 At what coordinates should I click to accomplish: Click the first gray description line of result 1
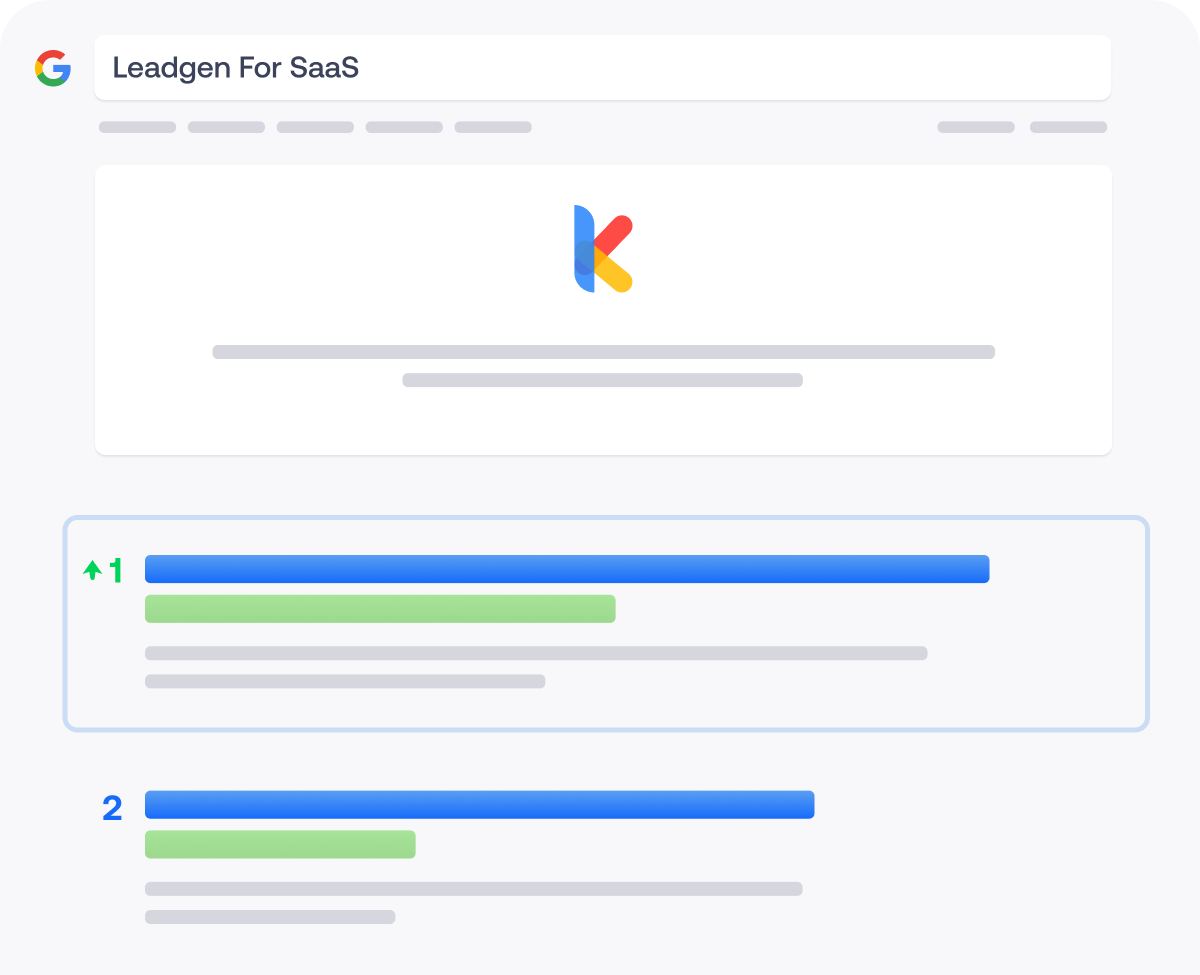click(536, 653)
